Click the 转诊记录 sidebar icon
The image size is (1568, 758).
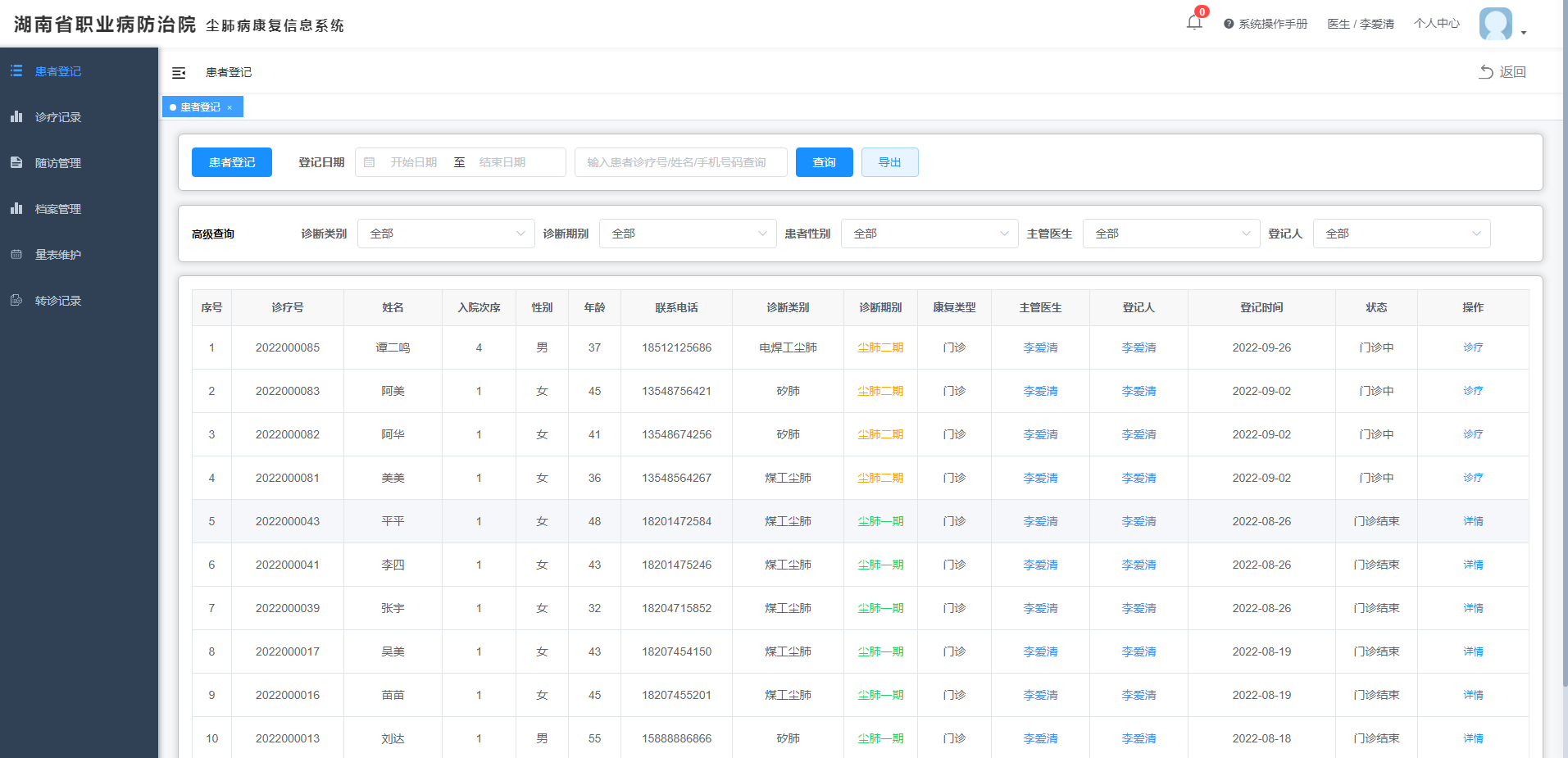point(16,301)
